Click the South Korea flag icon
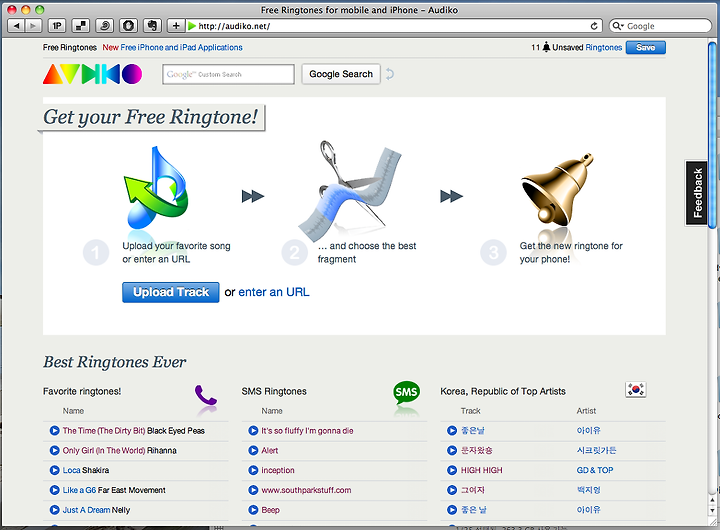This screenshot has height=530, width=720. 636,389
